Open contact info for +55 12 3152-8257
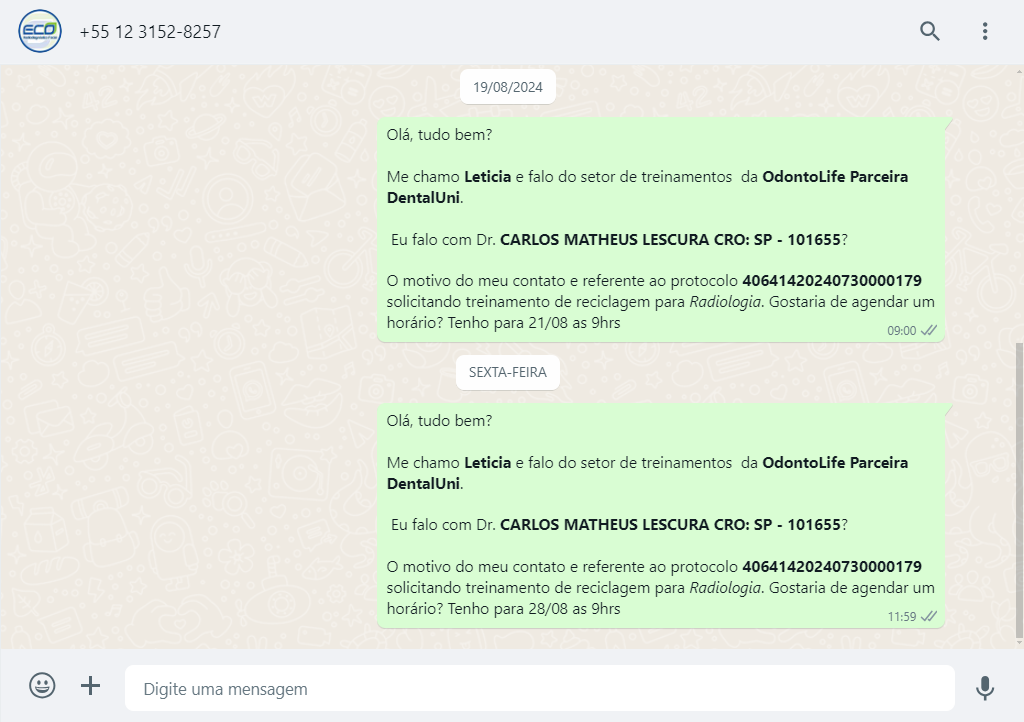Image resolution: width=1024 pixels, height=722 pixels. tap(150, 32)
